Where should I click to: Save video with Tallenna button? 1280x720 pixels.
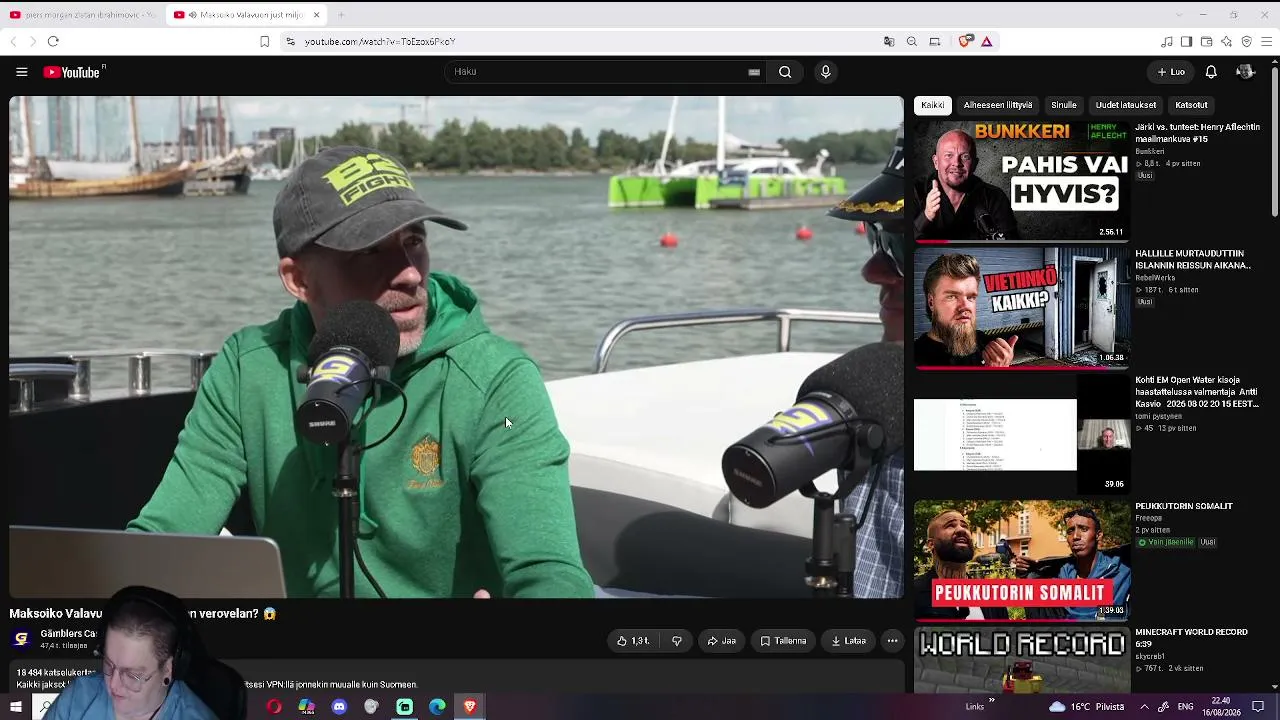pyautogui.click(x=783, y=641)
